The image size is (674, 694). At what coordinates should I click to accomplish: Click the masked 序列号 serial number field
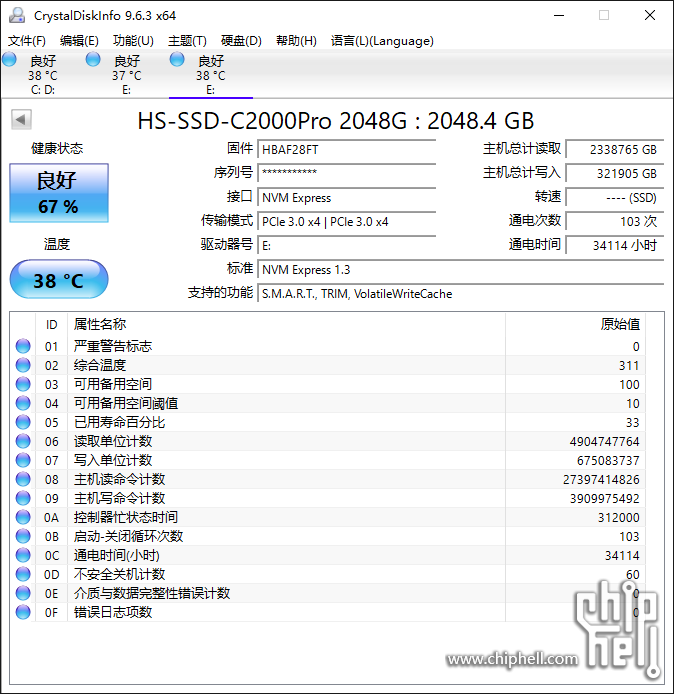click(x=347, y=173)
